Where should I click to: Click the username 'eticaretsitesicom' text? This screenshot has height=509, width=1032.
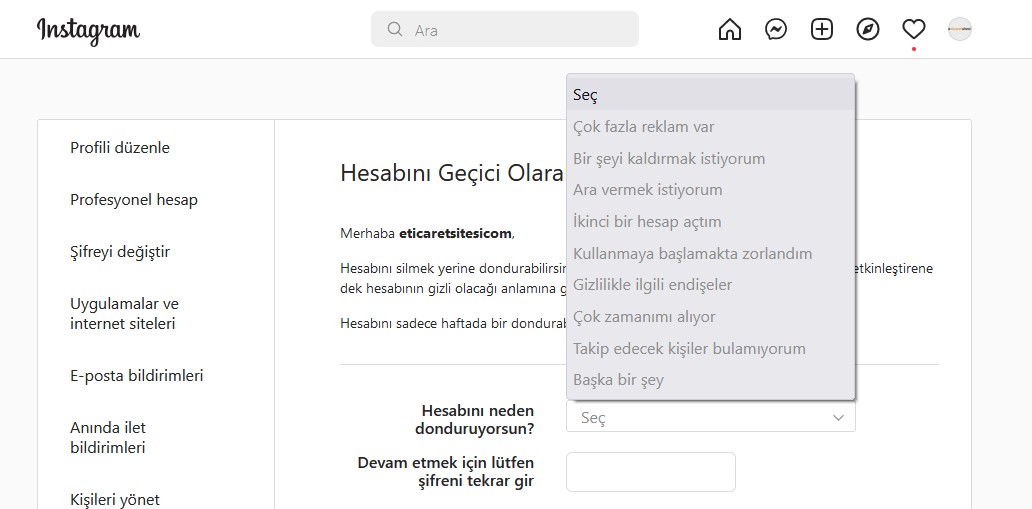tap(455, 233)
